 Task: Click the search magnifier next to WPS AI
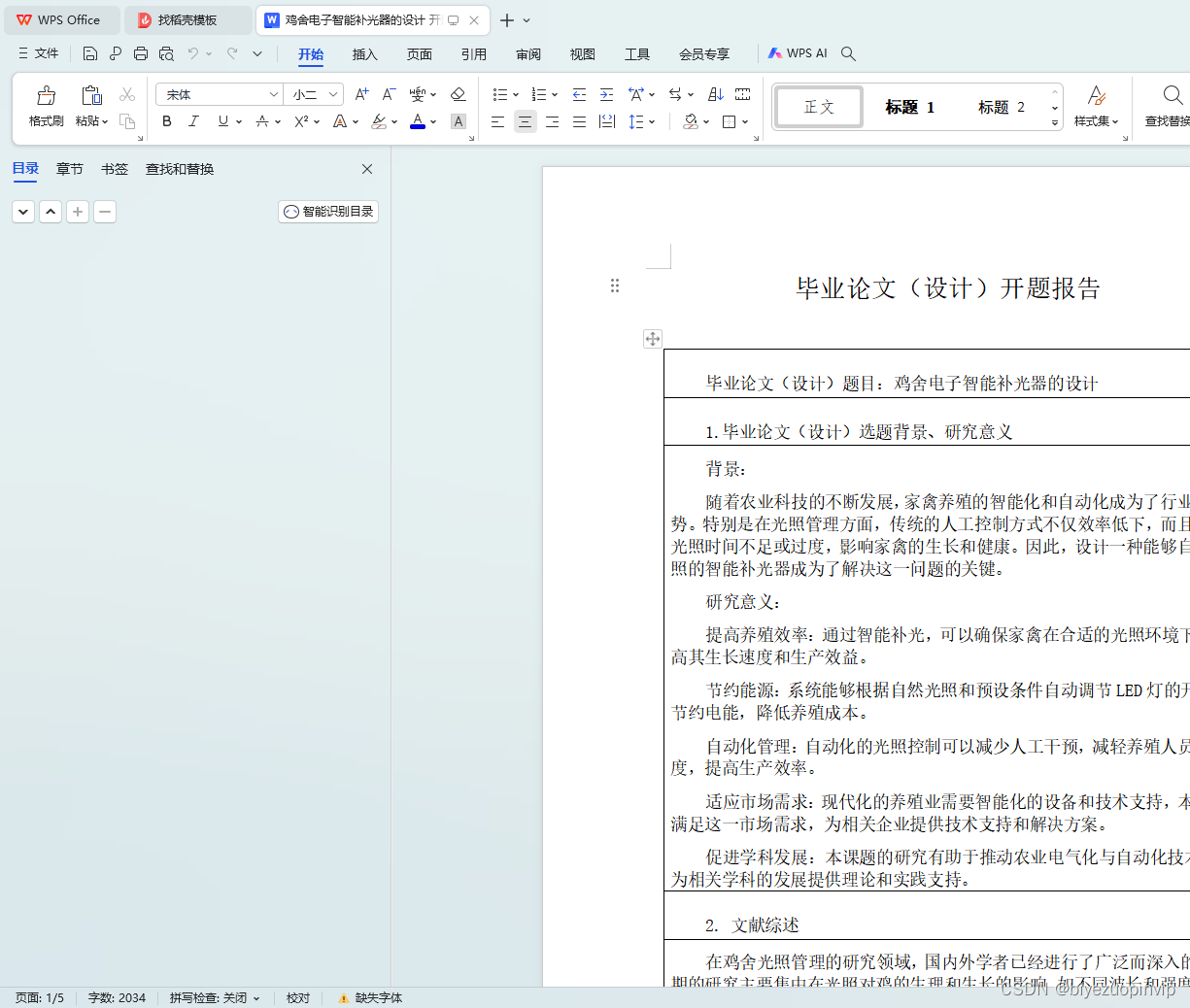click(x=848, y=53)
